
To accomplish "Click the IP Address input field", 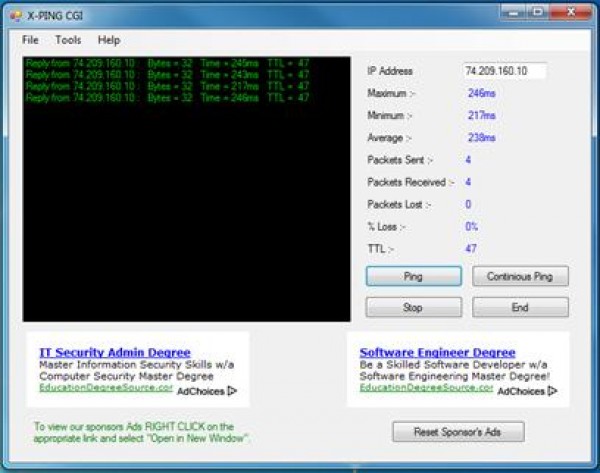I will pyautogui.click(x=505, y=71).
